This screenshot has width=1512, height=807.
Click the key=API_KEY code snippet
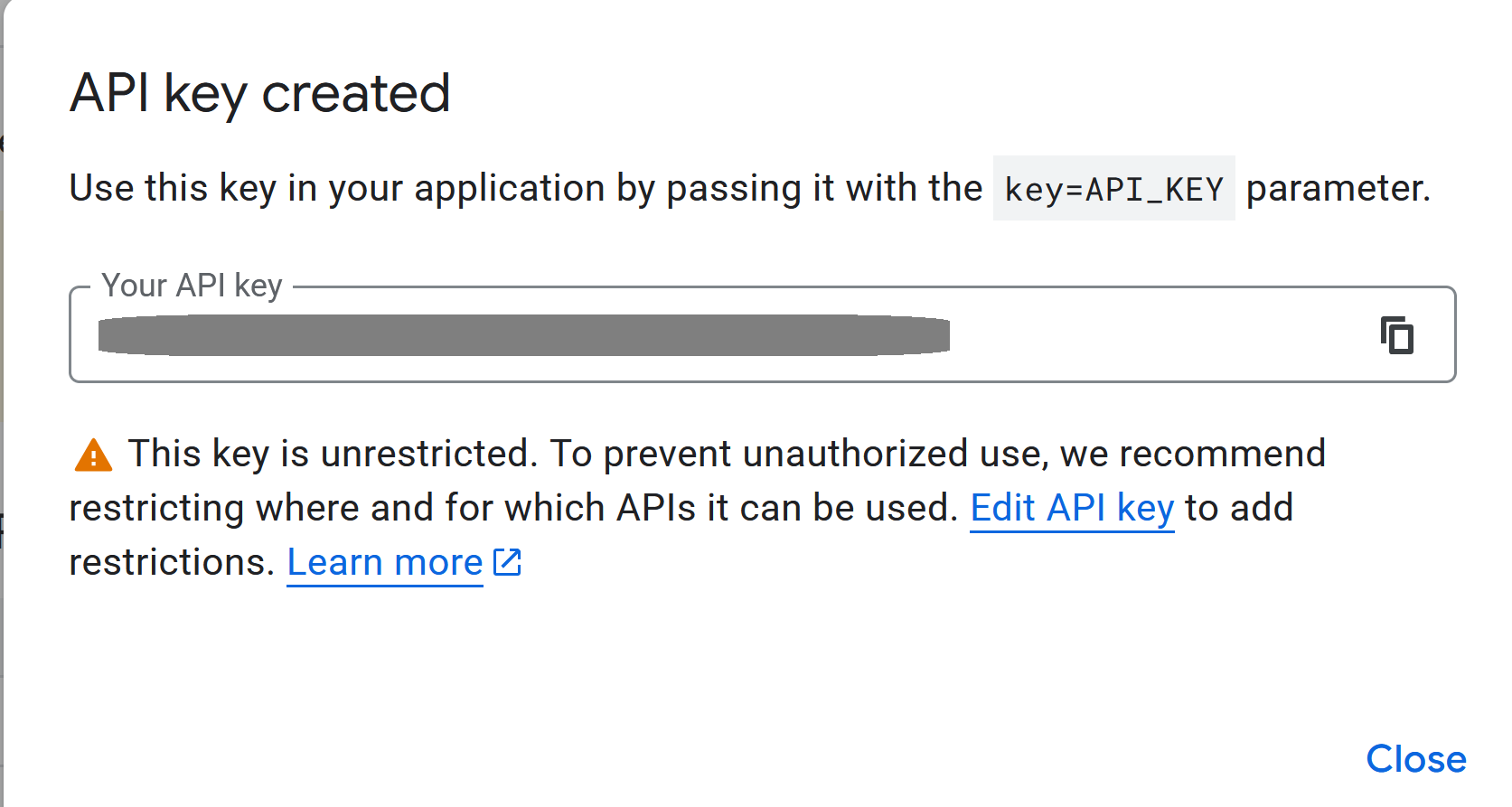[1113, 189]
